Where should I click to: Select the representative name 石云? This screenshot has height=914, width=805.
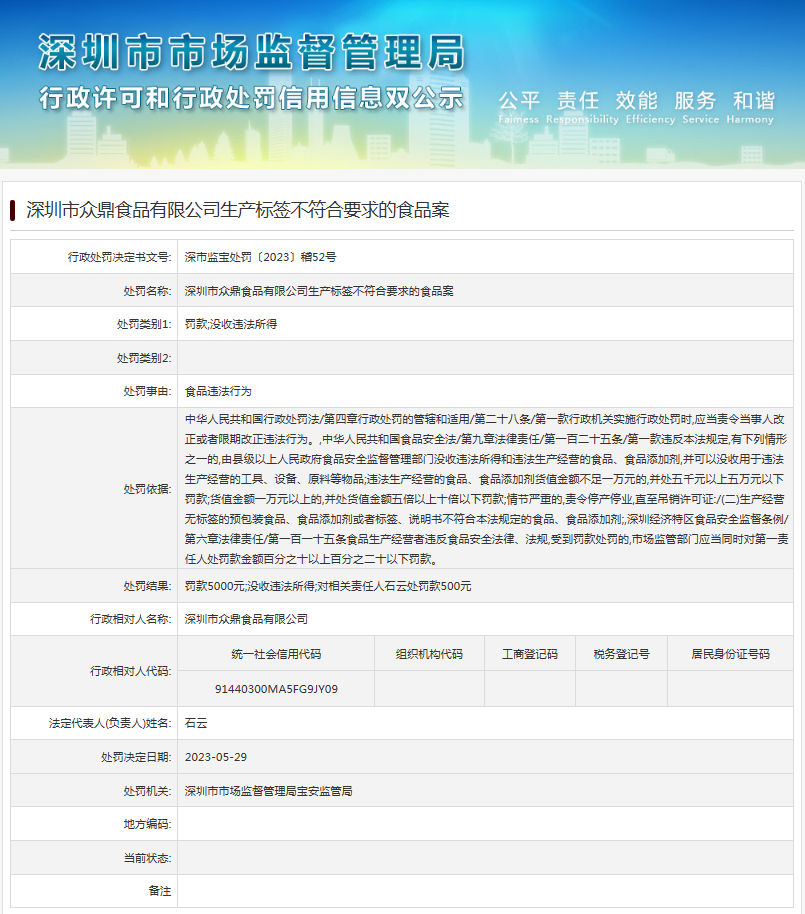[196, 723]
